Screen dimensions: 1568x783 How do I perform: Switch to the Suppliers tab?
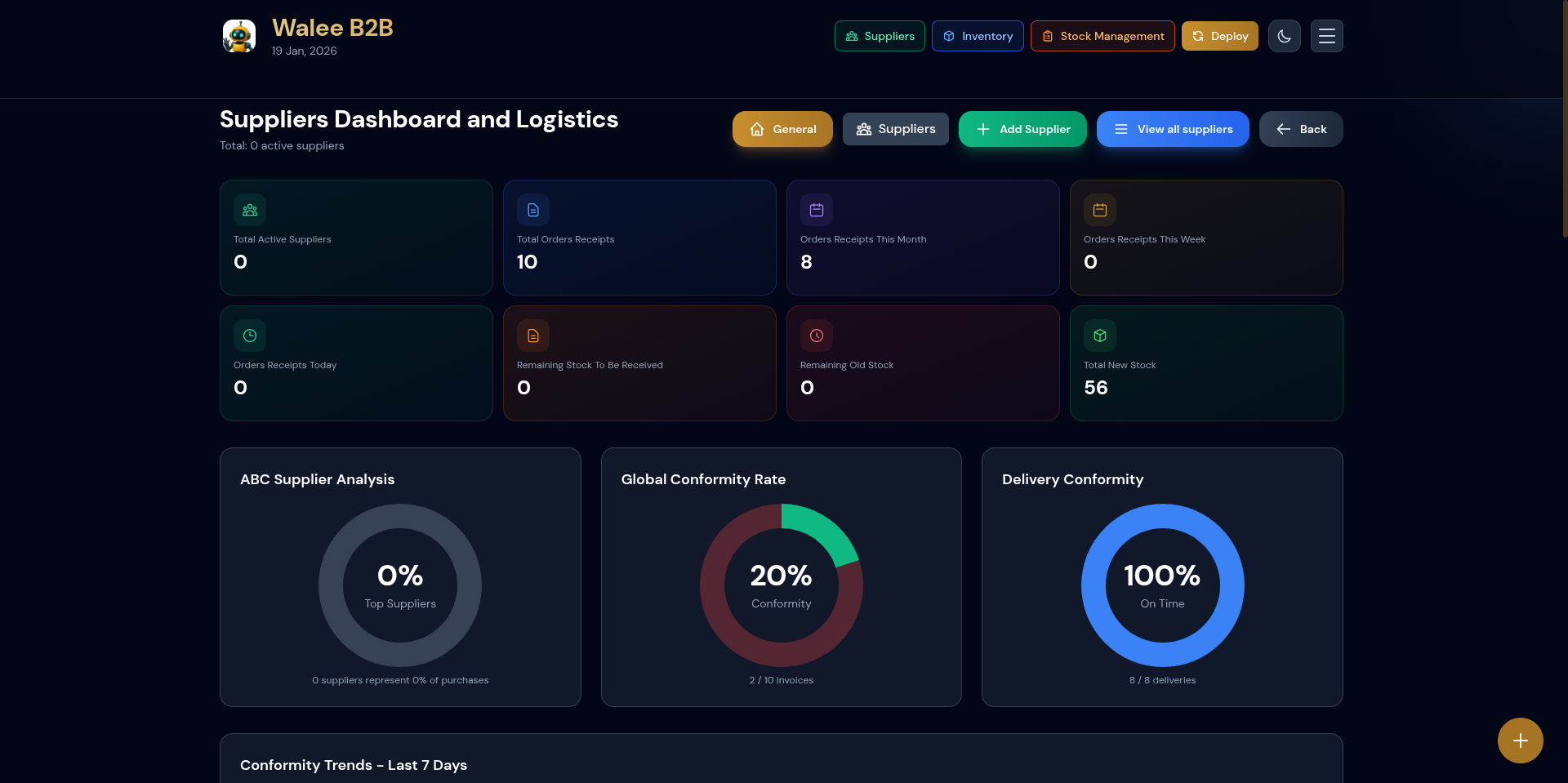pyautogui.click(x=895, y=129)
